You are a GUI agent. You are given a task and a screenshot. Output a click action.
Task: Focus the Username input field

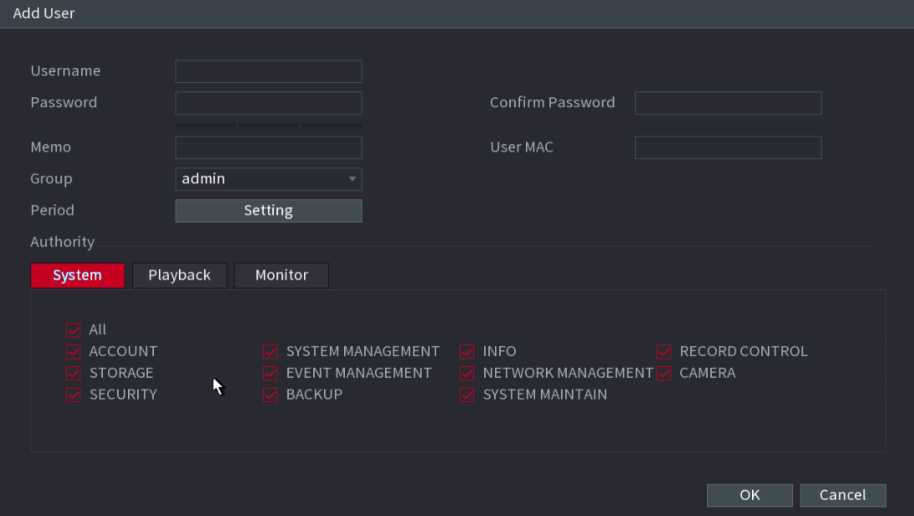(x=268, y=71)
